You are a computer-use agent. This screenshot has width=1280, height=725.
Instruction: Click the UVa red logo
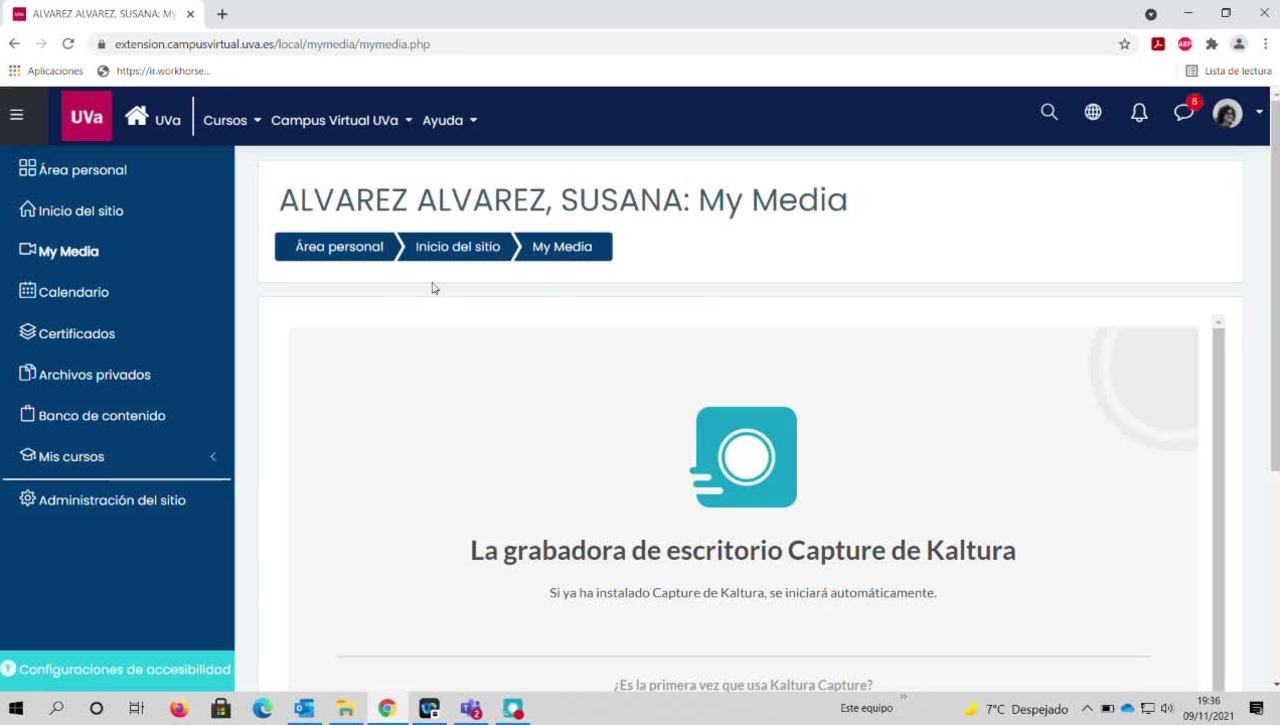tap(87, 116)
